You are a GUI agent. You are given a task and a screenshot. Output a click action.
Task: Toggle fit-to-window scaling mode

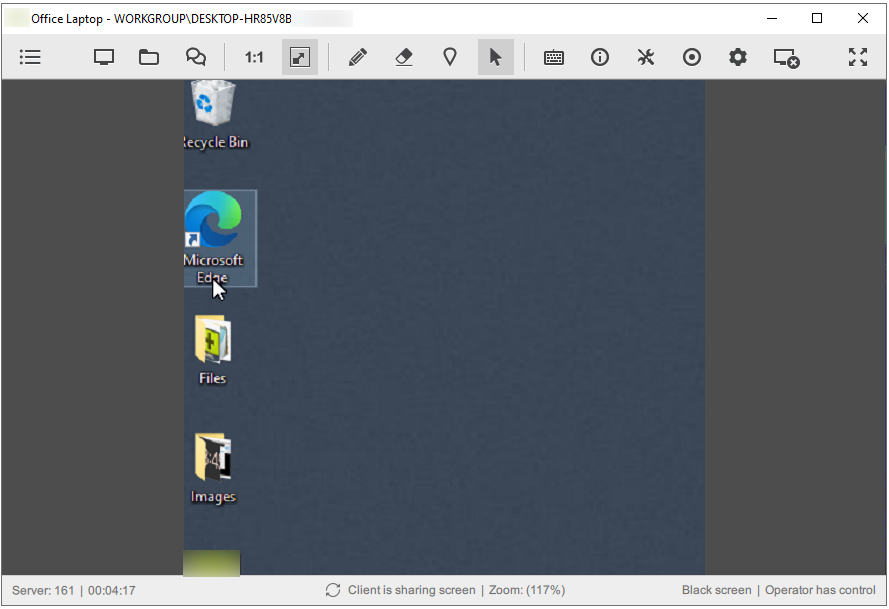tap(300, 57)
